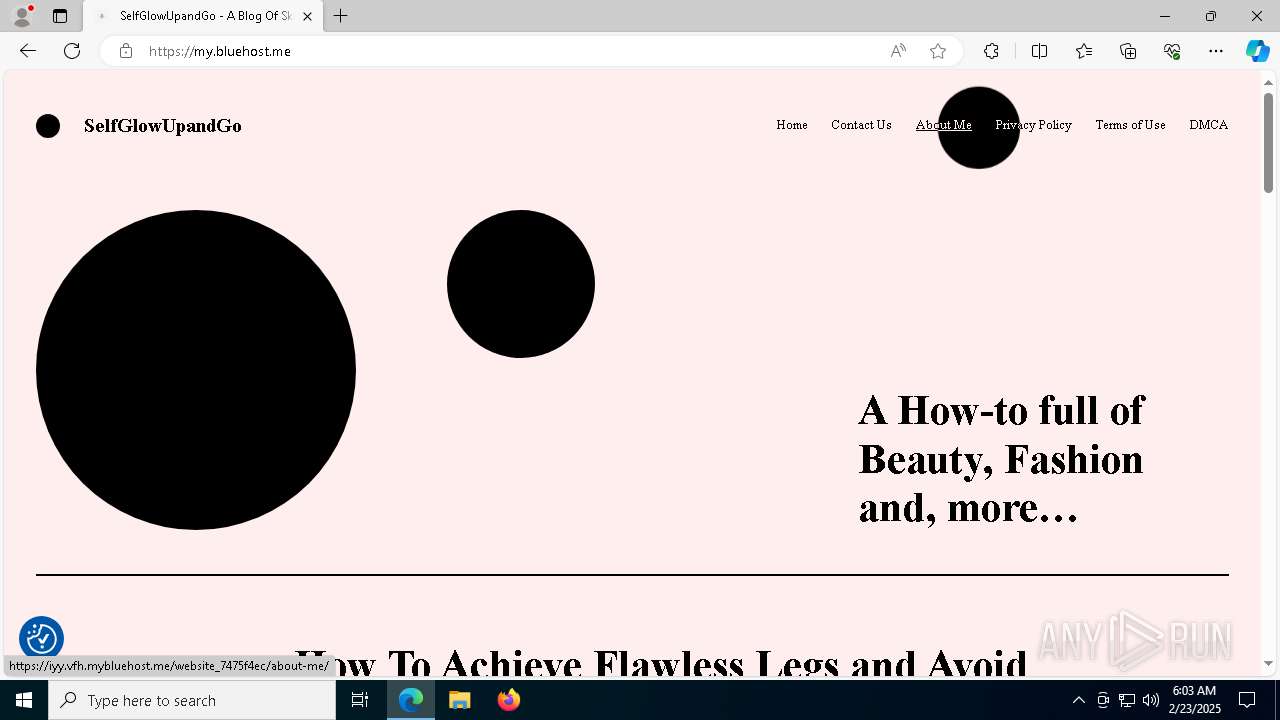
Task: Close the SelfGlowUpandGo browser tab
Action: pyautogui.click(x=307, y=16)
